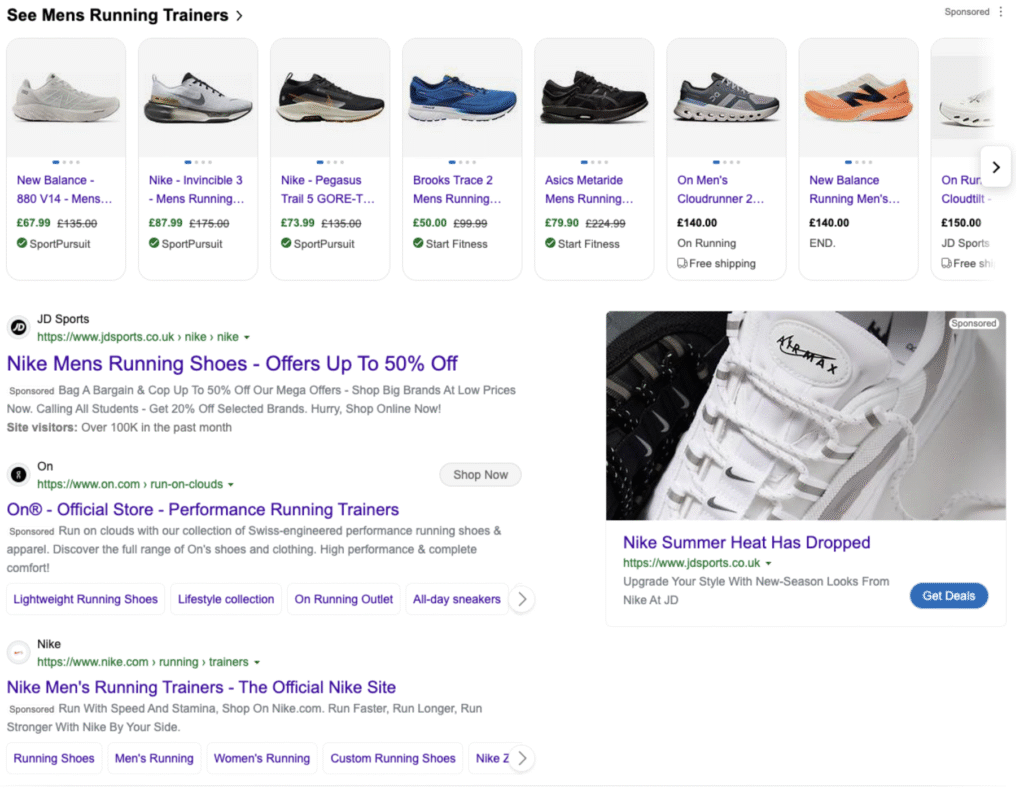Click the Start Fitness checkmark under Brooks Trace 2
1024x789 pixels.
coord(418,244)
